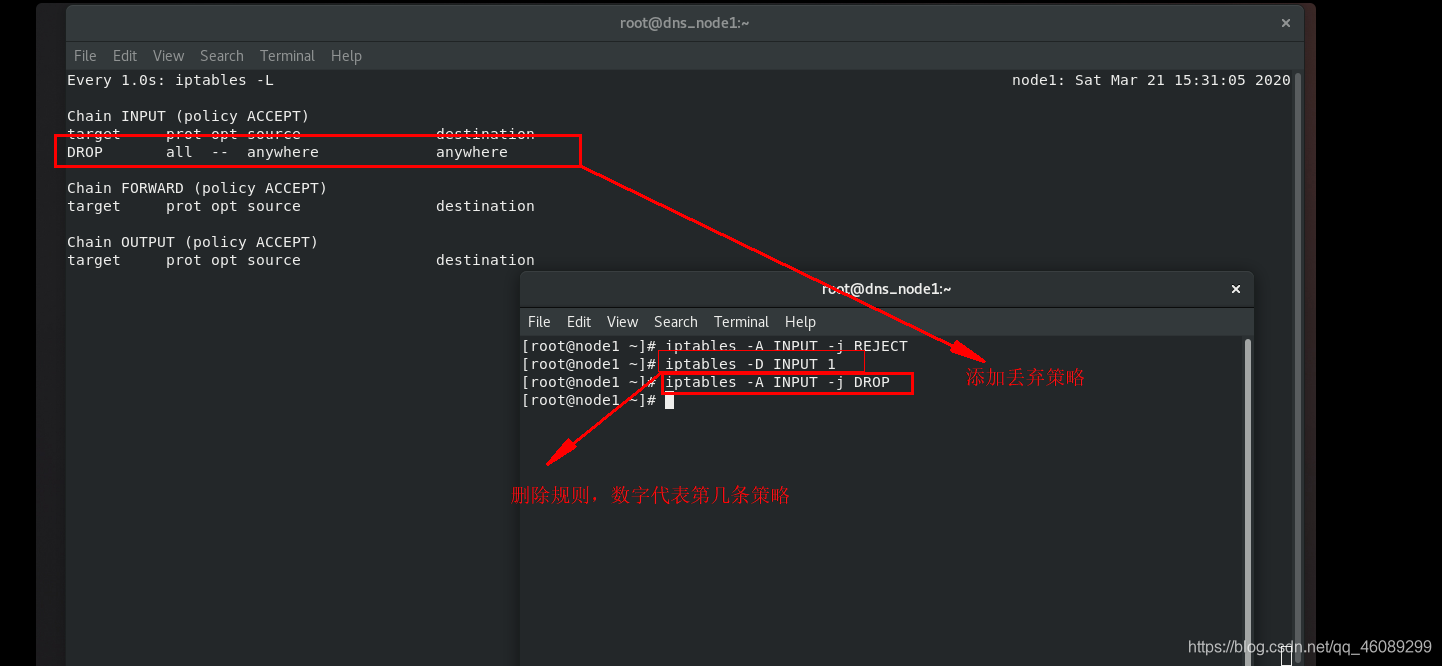The width and height of the screenshot is (1442, 666).
Task: Click the cursor at the last prompt
Action: [x=669, y=400]
